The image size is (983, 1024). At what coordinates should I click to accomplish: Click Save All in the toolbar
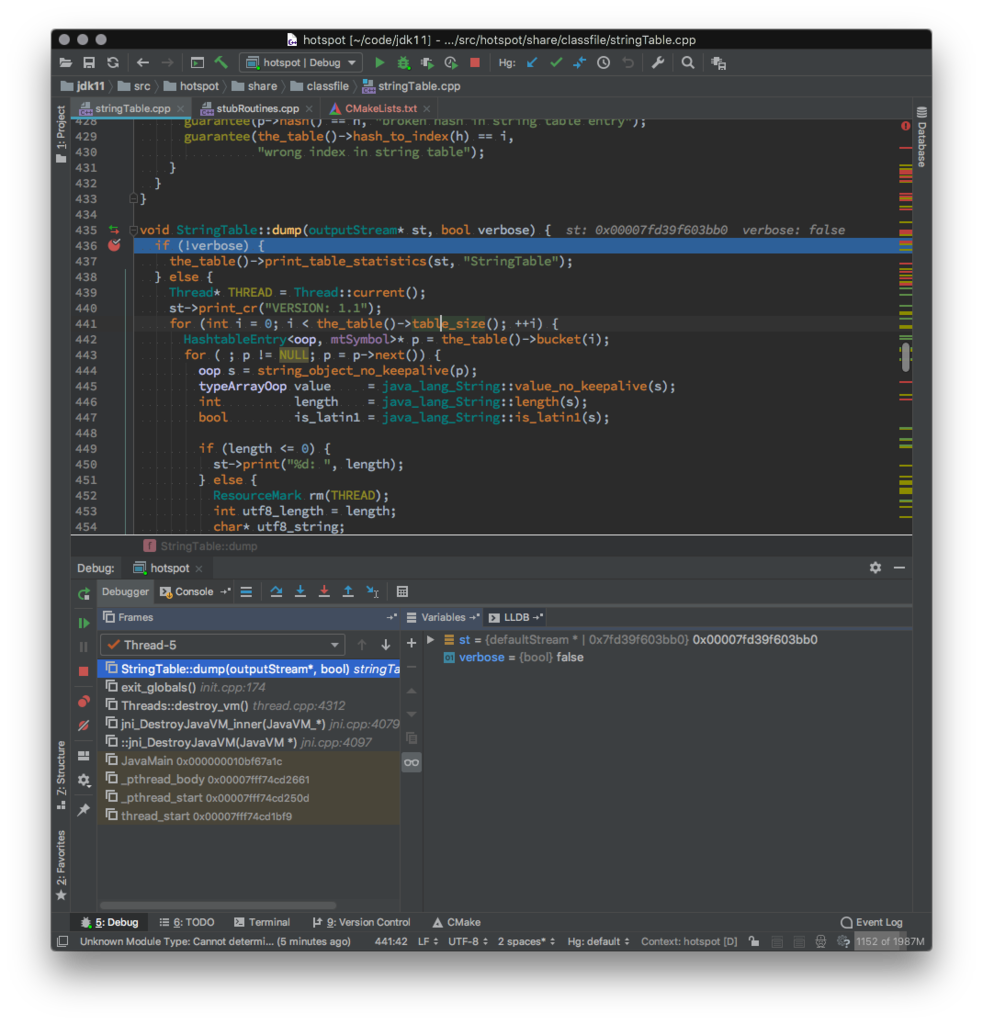pyautogui.click(x=89, y=63)
